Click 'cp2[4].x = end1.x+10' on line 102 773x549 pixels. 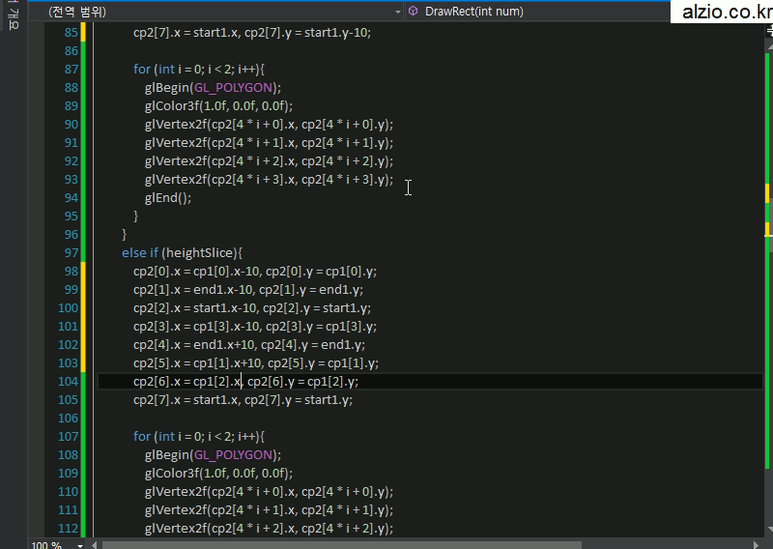pyautogui.click(x=195, y=344)
